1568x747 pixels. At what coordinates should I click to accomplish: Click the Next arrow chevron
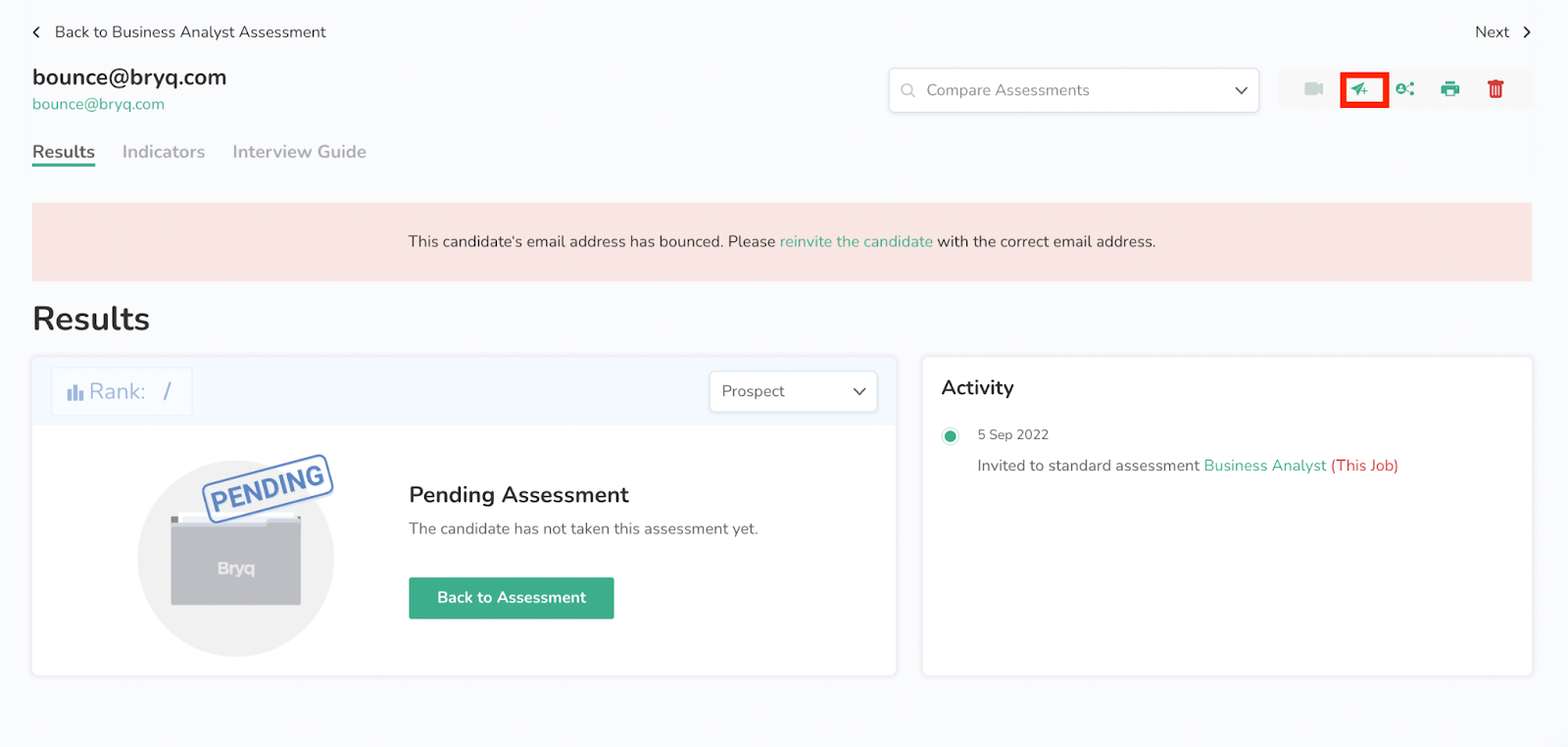1527,32
